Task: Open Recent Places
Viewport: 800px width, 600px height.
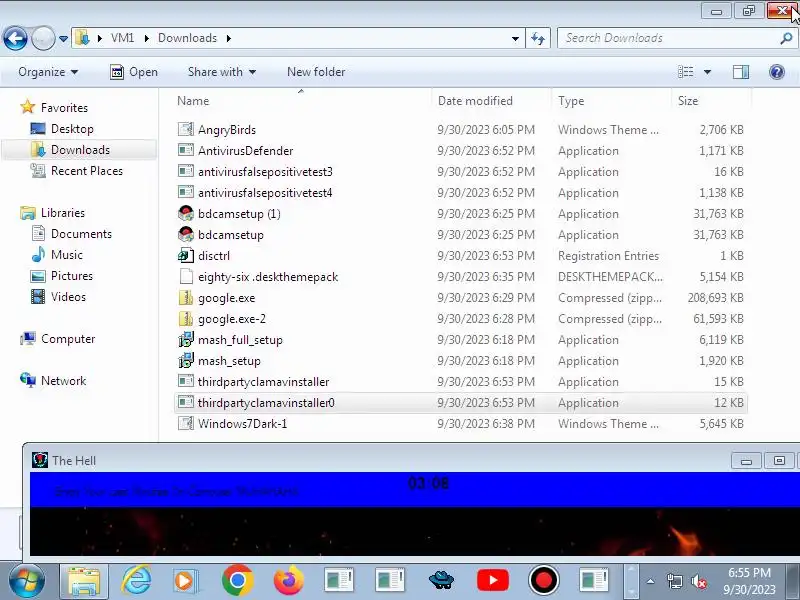Action: point(87,170)
